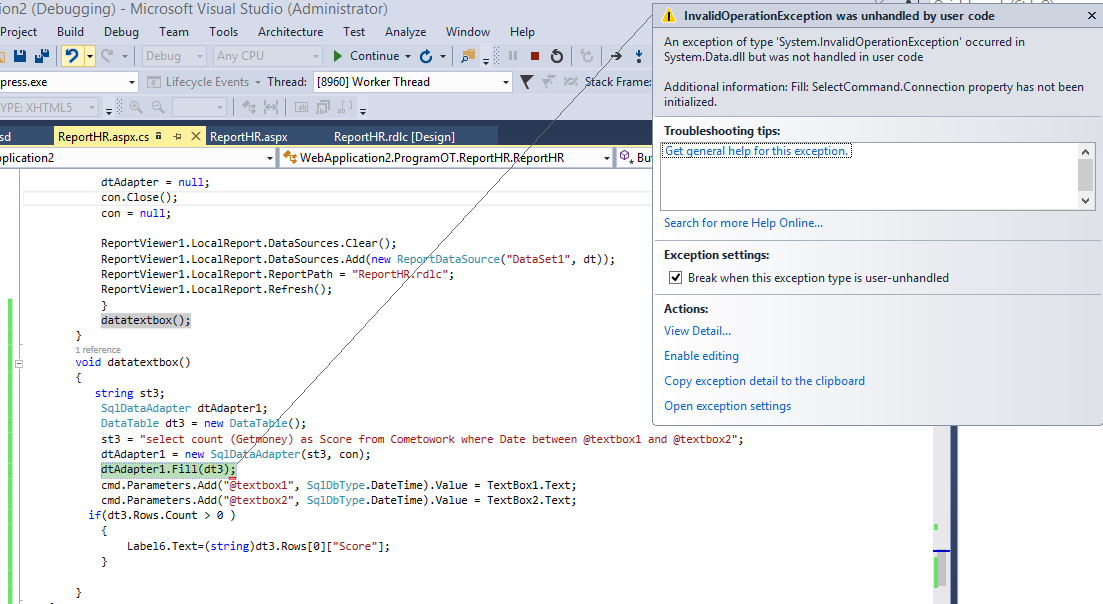Switch to the ReportHR.aspx tab
The height and width of the screenshot is (604, 1103).
(x=249, y=136)
